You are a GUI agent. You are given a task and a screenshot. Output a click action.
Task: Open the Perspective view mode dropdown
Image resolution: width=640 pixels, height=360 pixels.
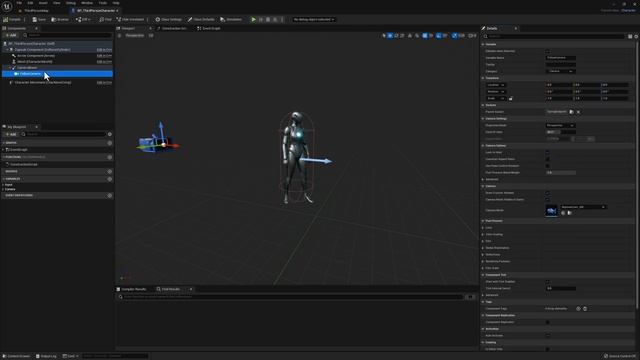pyautogui.click(x=134, y=36)
